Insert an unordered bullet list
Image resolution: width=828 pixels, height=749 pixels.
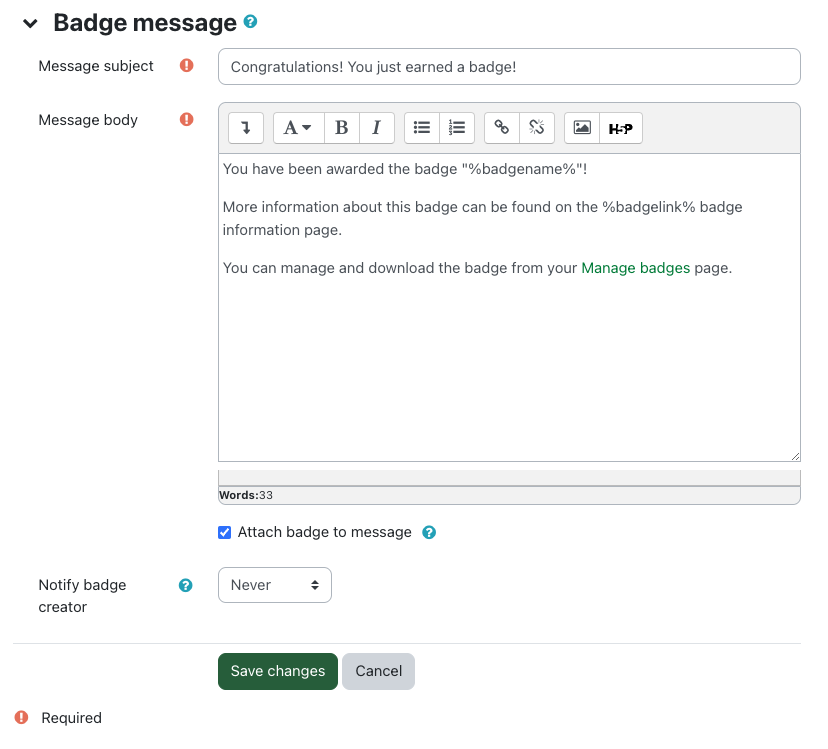click(422, 128)
